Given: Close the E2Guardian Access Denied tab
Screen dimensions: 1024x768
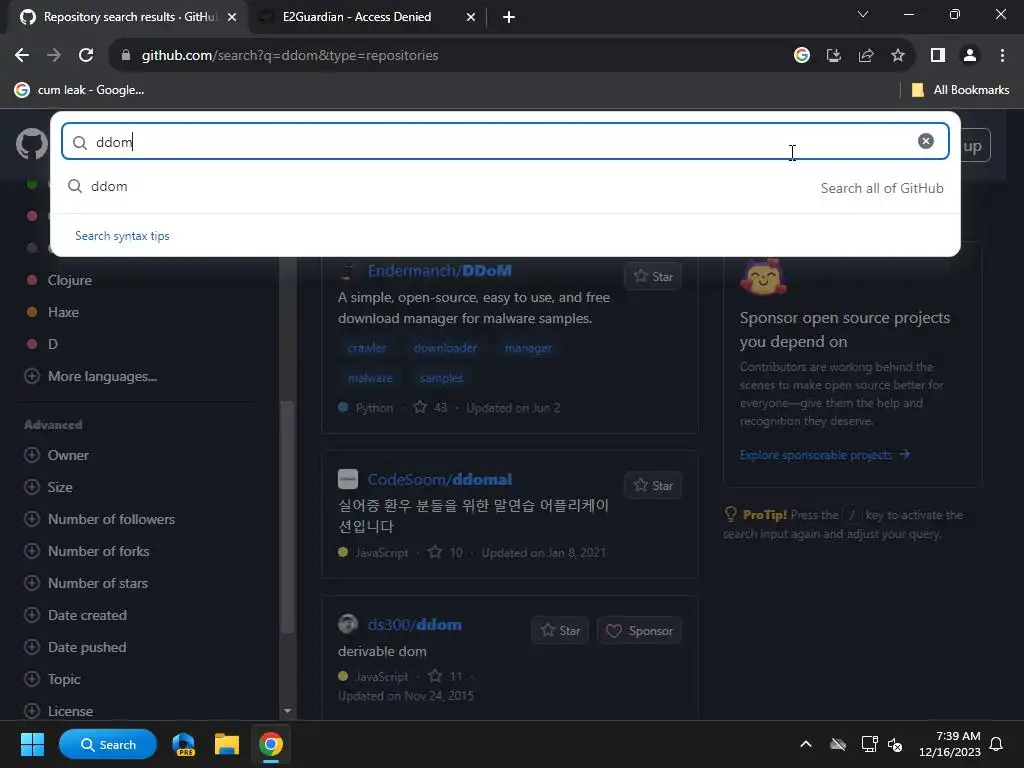Looking at the screenshot, I should click(471, 17).
